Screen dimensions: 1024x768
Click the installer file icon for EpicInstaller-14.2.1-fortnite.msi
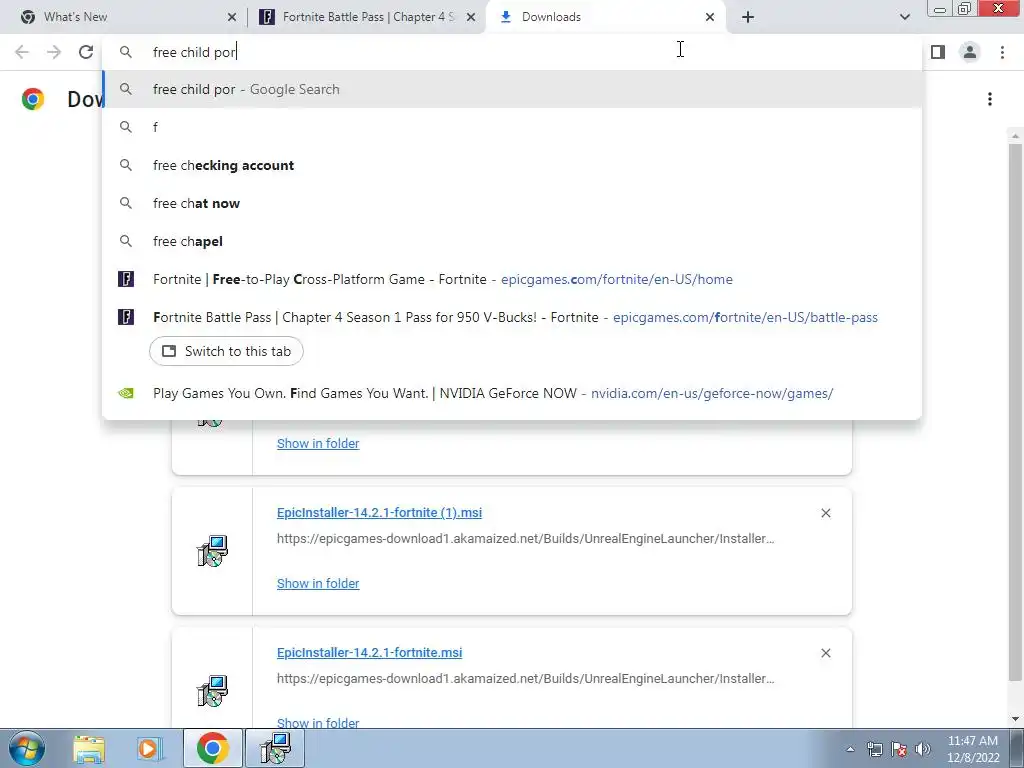pos(212,690)
